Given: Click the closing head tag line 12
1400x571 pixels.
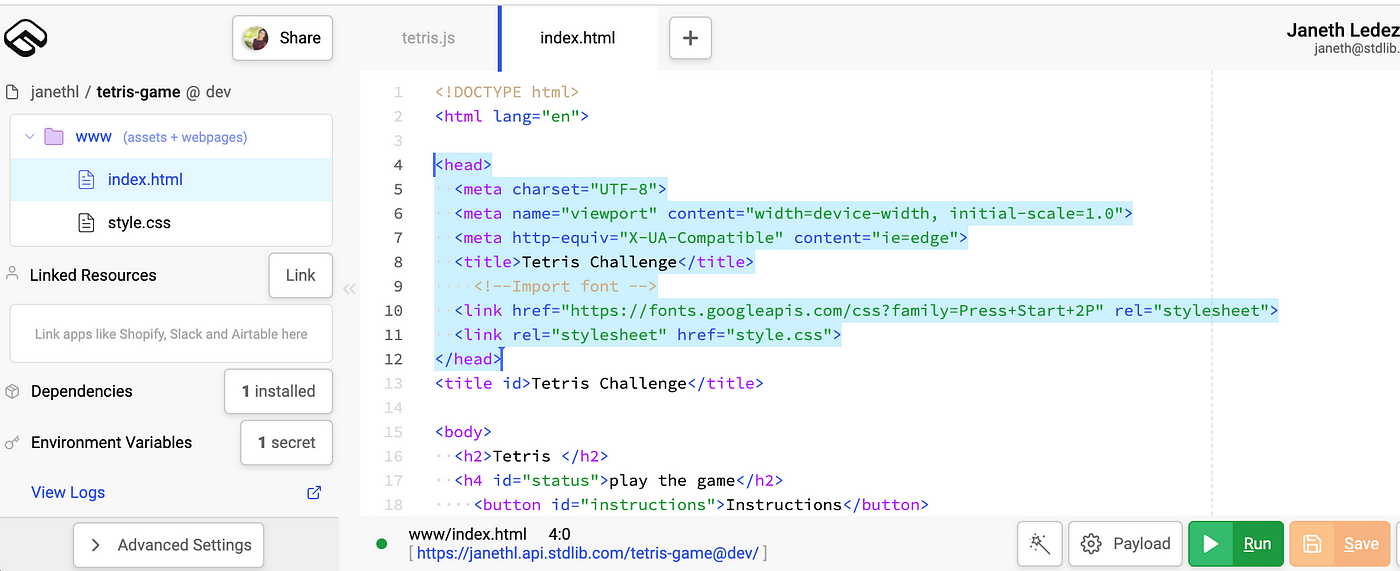Looking at the screenshot, I should coord(467,359).
